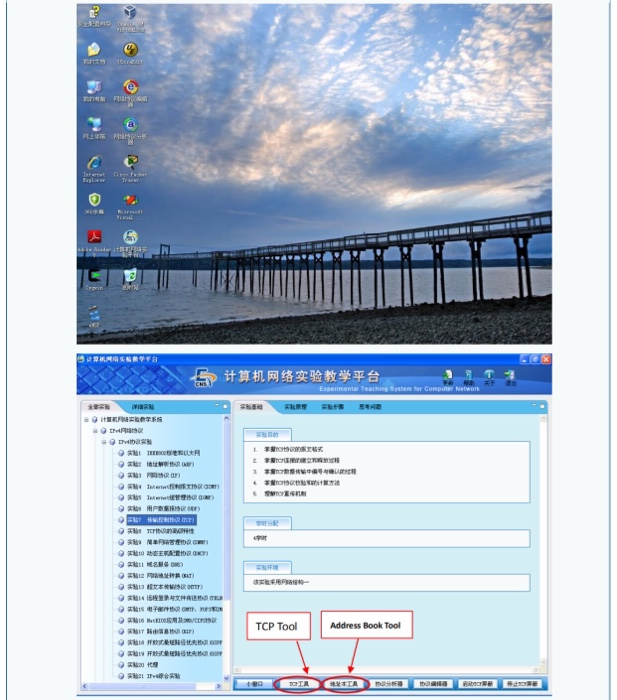Open the UltraEdit desktop shortcut
Image resolution: width=617 pixels, height=700 pixels.
[130, 54]
